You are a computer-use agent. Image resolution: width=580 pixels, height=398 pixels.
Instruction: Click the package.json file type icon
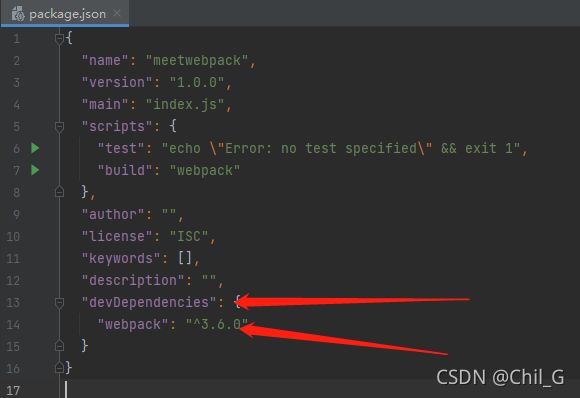click(x=18, y=14)
